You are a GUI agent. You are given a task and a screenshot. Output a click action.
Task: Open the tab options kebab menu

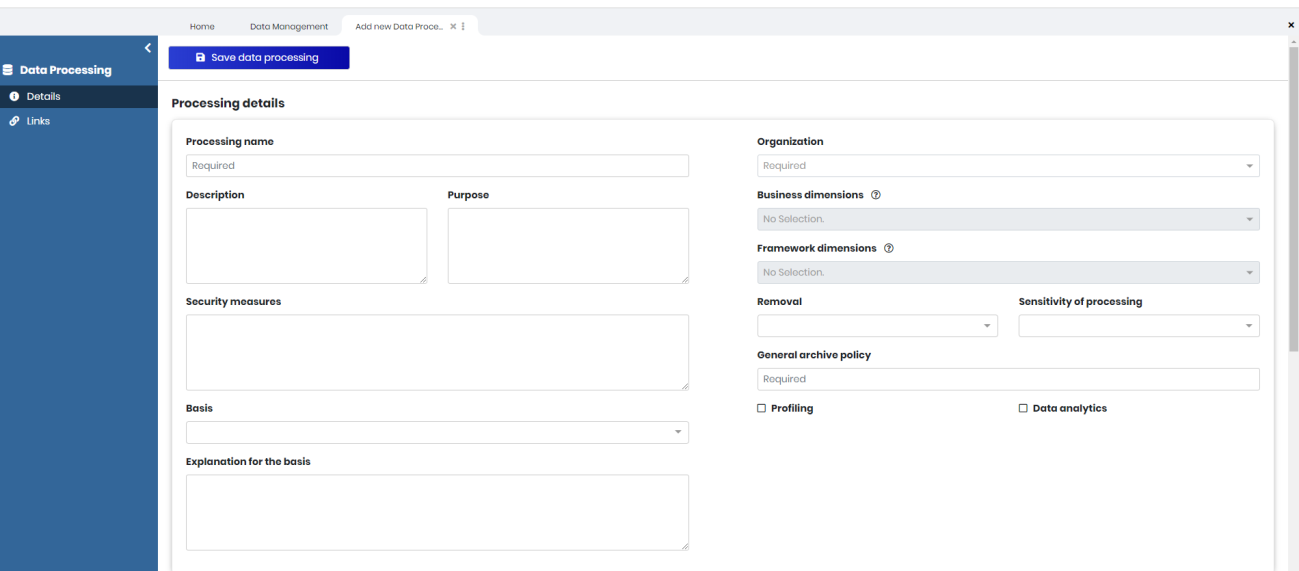click(x=463, y=27)
